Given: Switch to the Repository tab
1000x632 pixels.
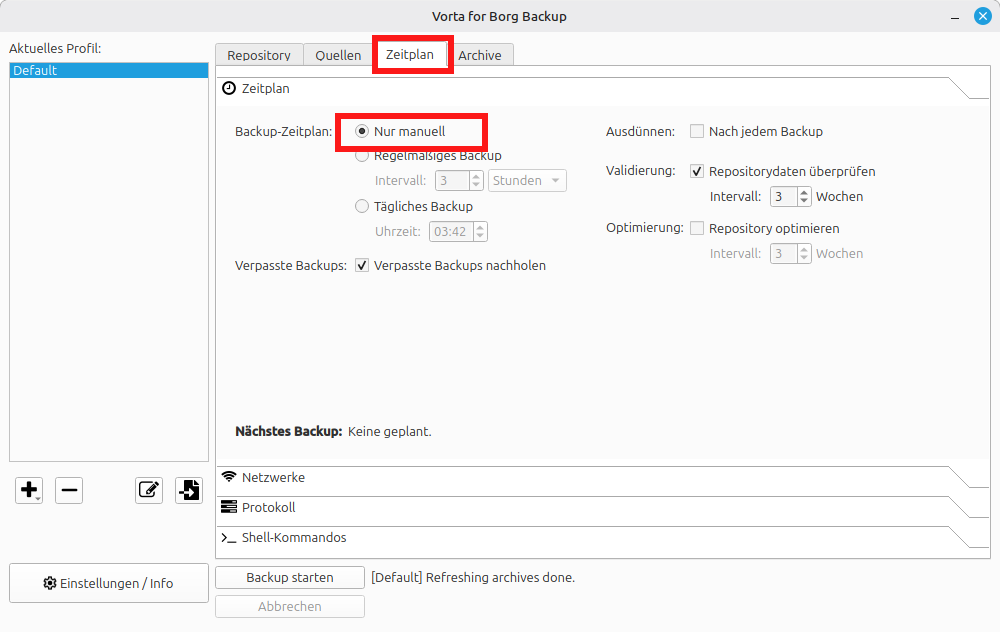Looking at the screenshot, I should click(x=259, y=55).
